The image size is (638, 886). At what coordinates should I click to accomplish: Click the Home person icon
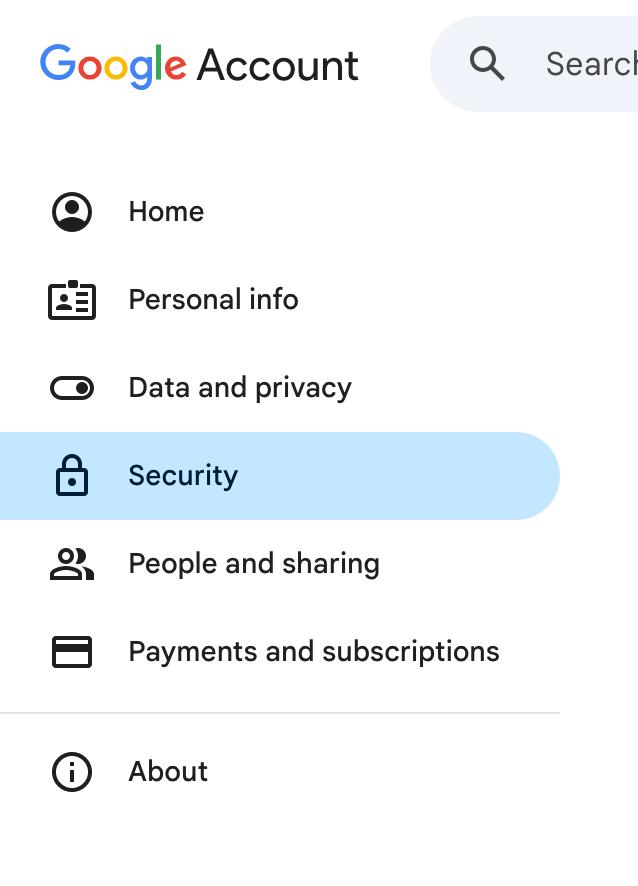pos(71,211)
